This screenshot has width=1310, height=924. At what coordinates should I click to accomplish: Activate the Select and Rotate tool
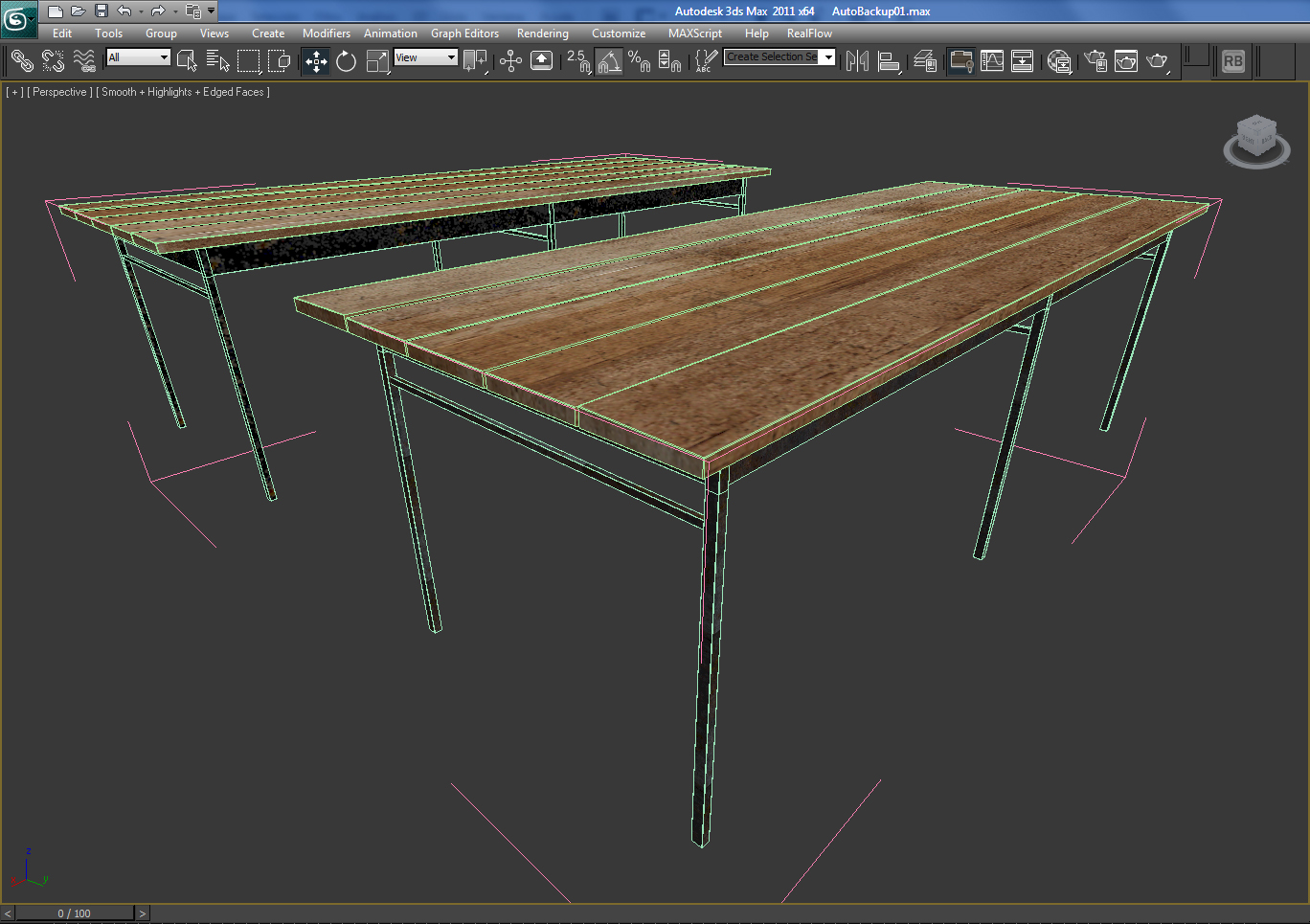347,61
